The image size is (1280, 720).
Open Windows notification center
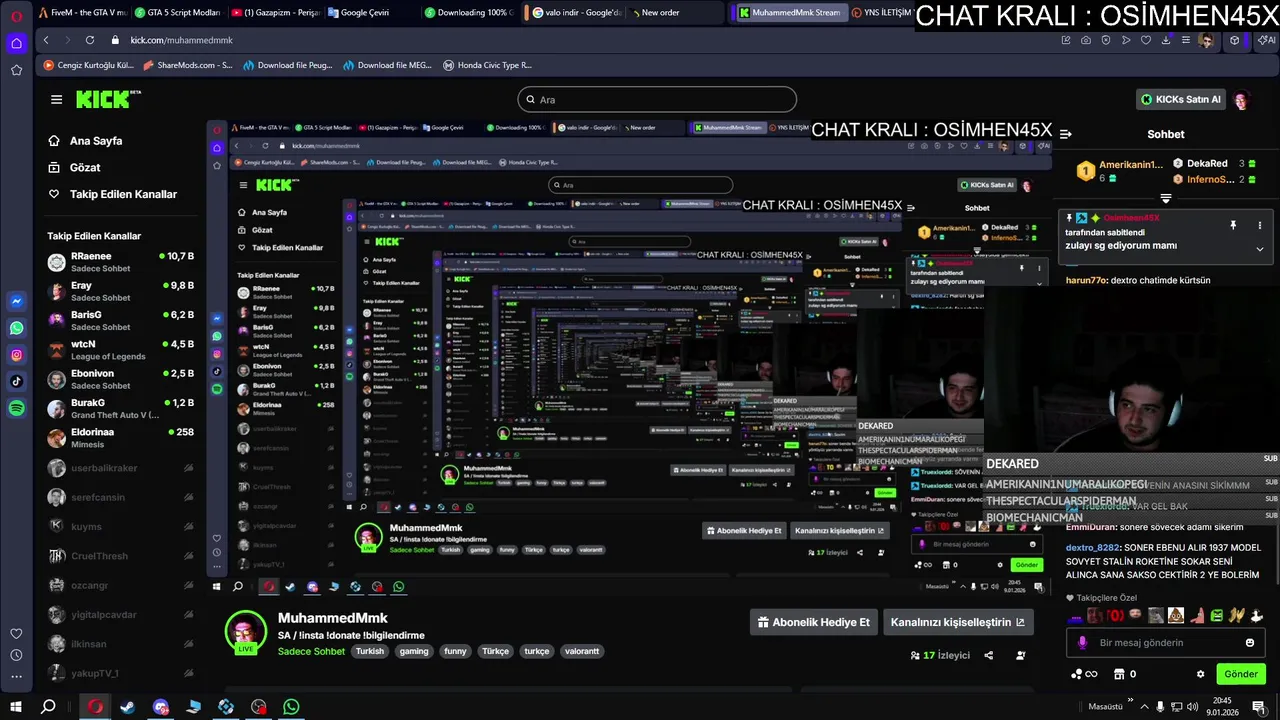[x=1258, y=706]
